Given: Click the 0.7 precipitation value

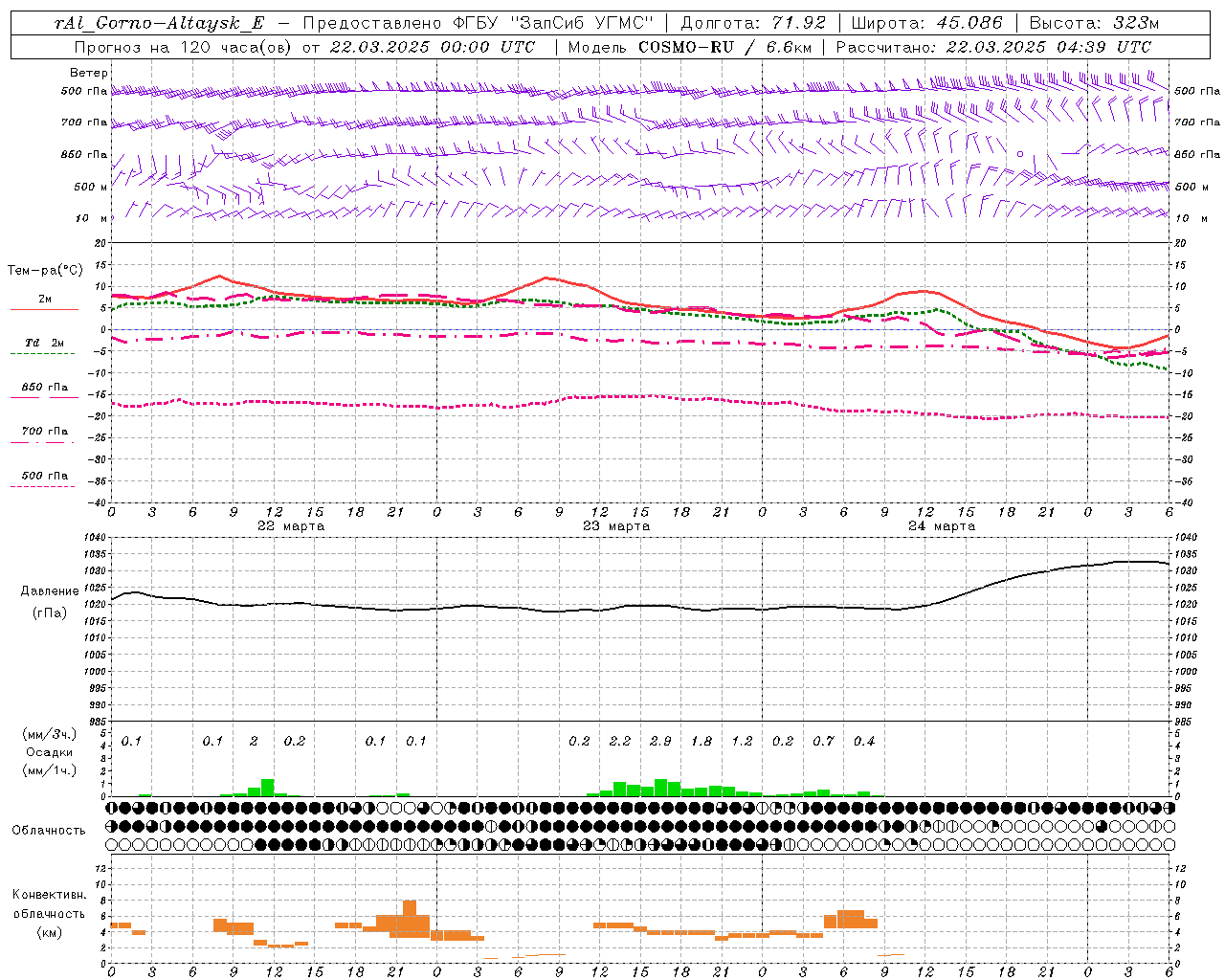Looking at the screenshot, I should [823, 742].
